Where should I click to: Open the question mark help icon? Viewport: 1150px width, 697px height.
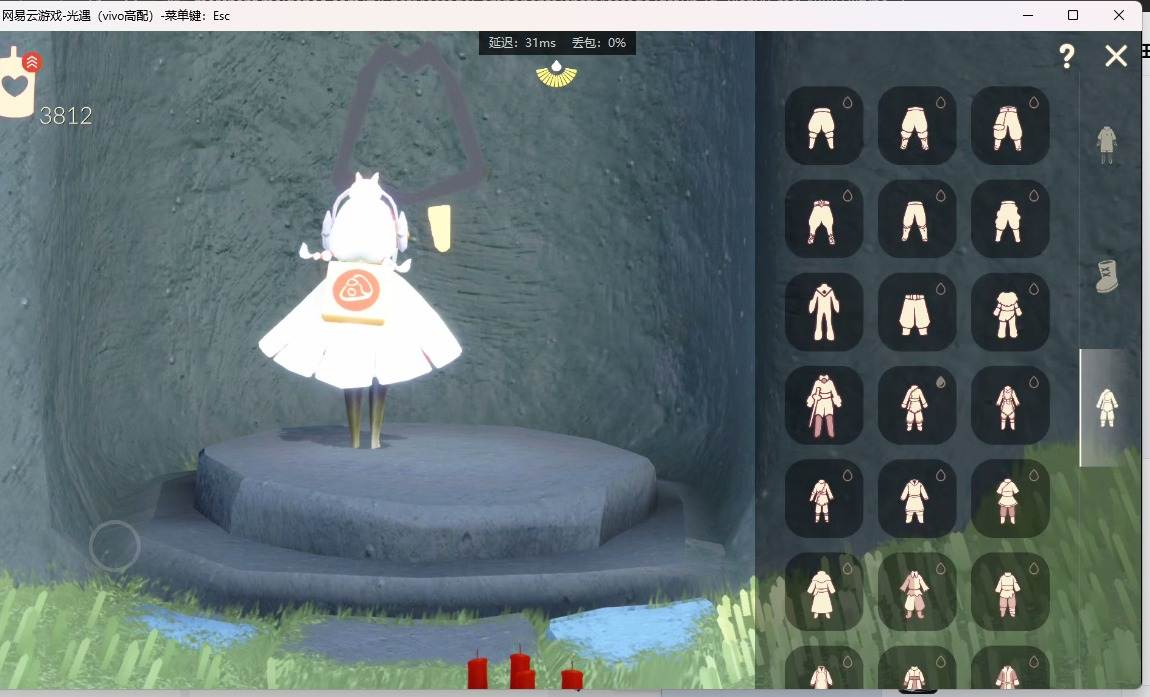1066,56
